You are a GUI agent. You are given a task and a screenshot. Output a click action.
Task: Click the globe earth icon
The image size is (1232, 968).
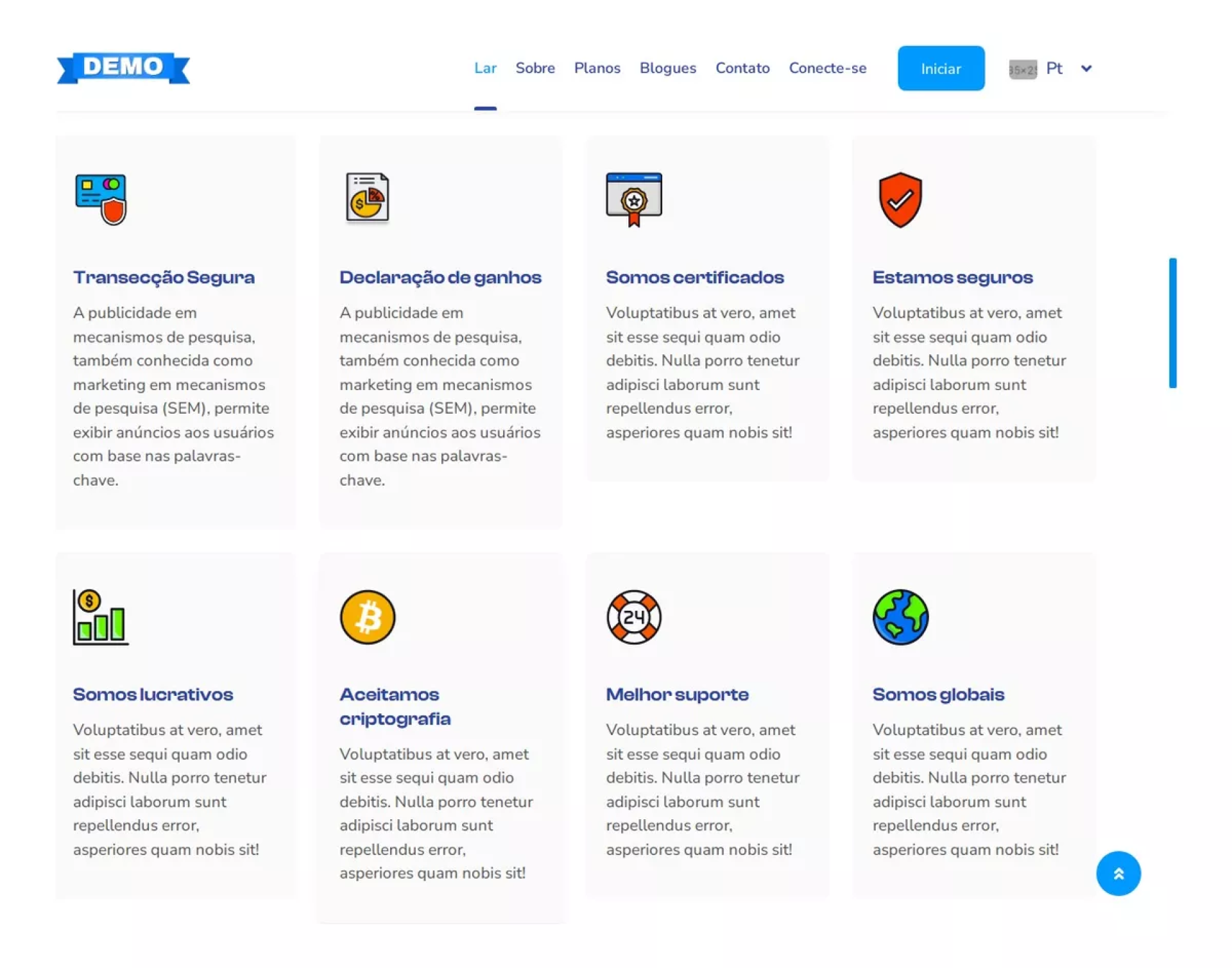(x=900, y=617)
